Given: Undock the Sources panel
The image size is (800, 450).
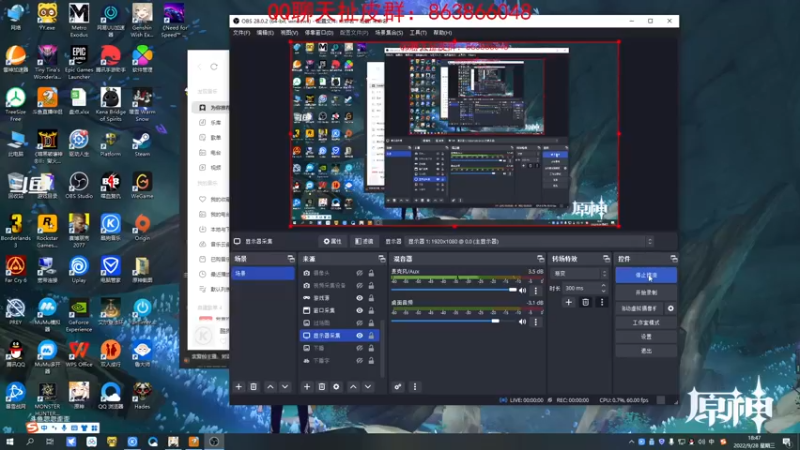Looking at the screenshot, I should point(381,259).
